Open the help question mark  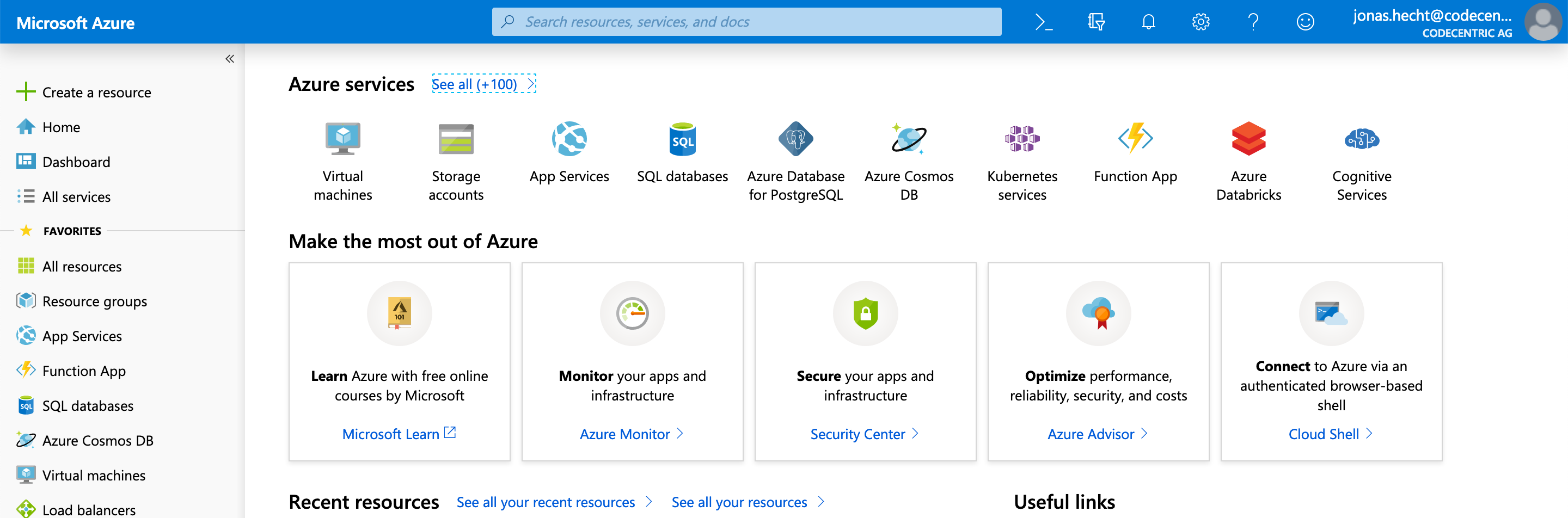1253,22
